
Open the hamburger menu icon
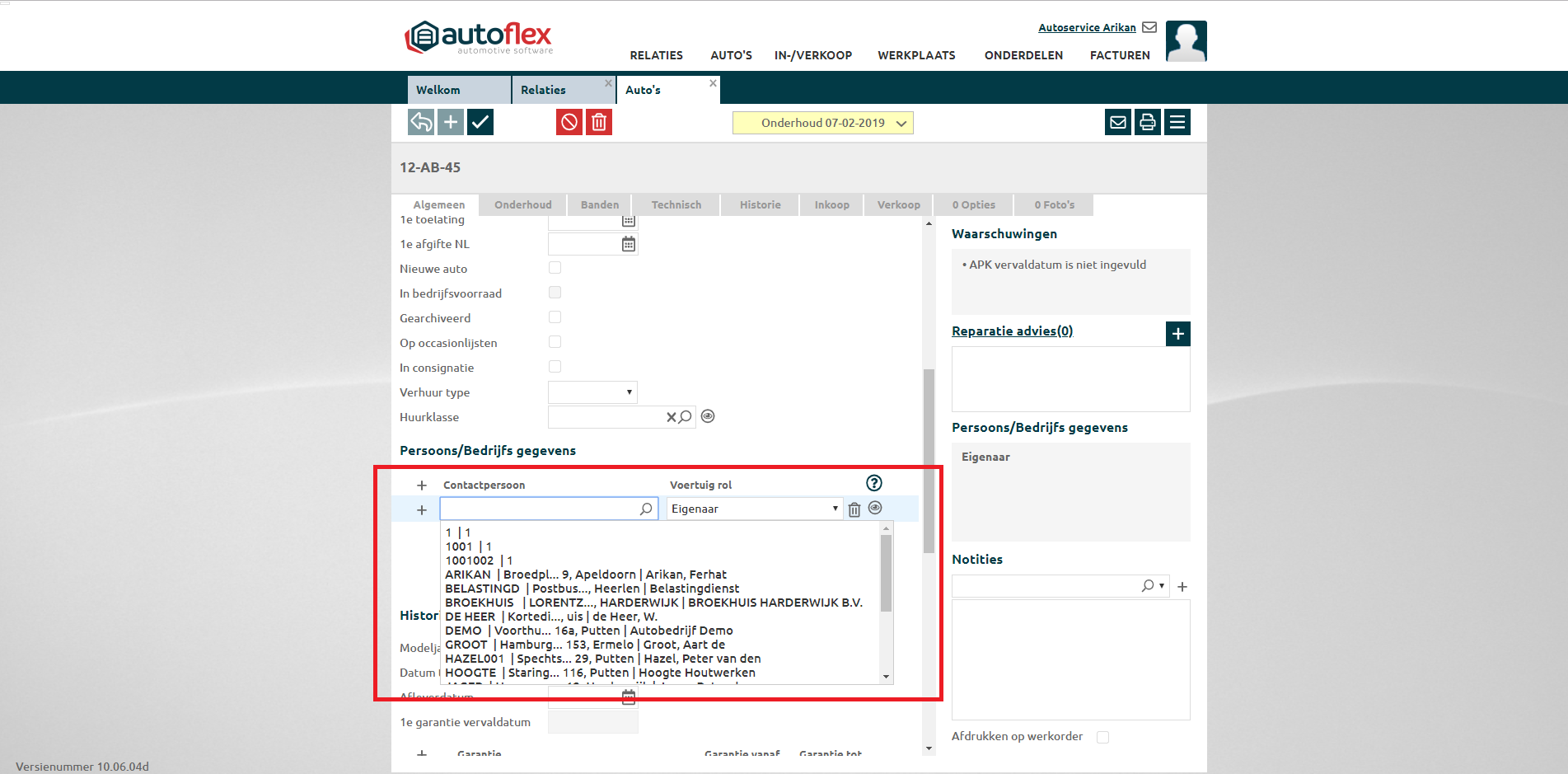pyautogui.click(x=1177, y=123)
